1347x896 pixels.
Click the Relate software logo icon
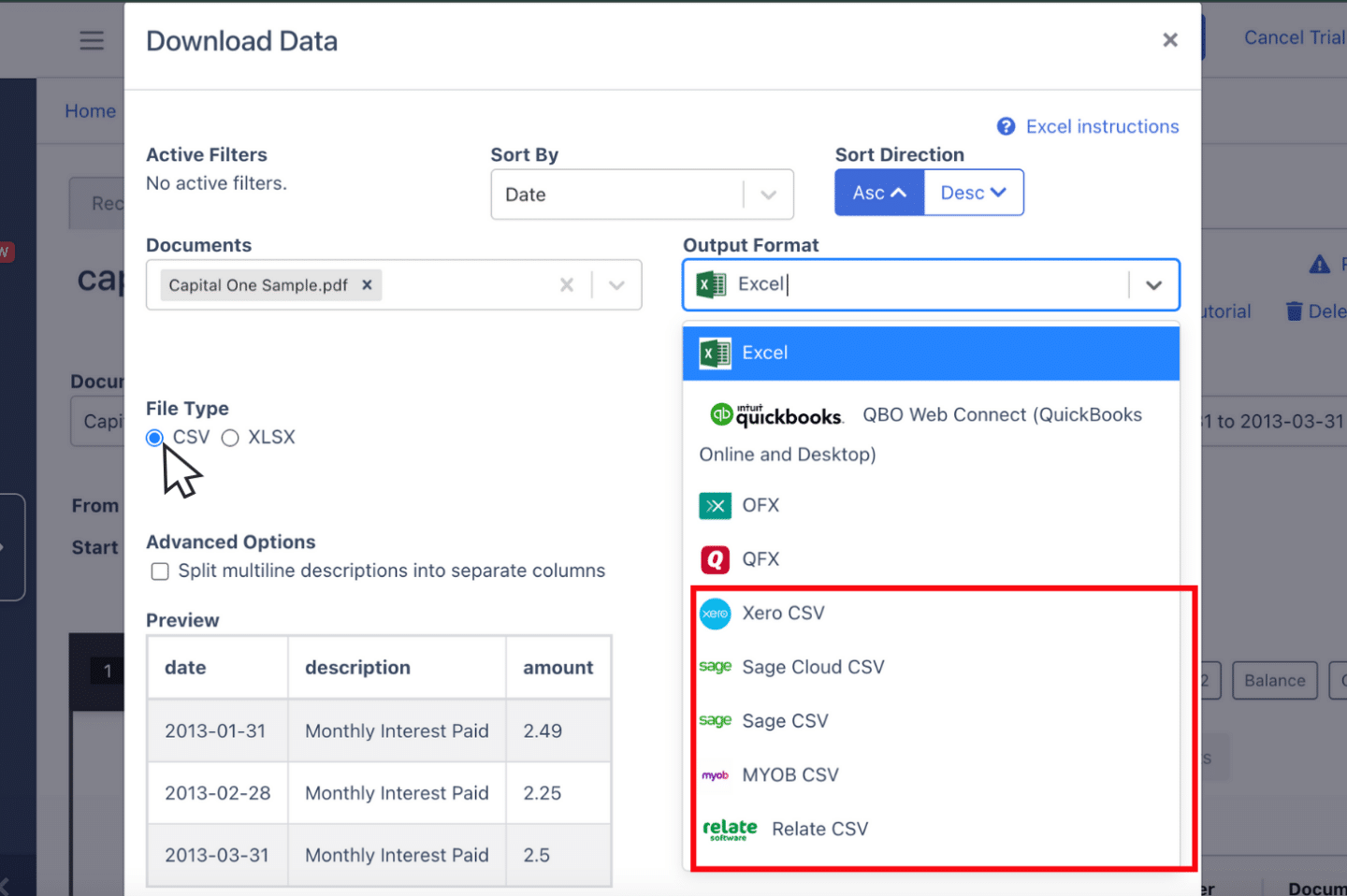tap(730, 830)
